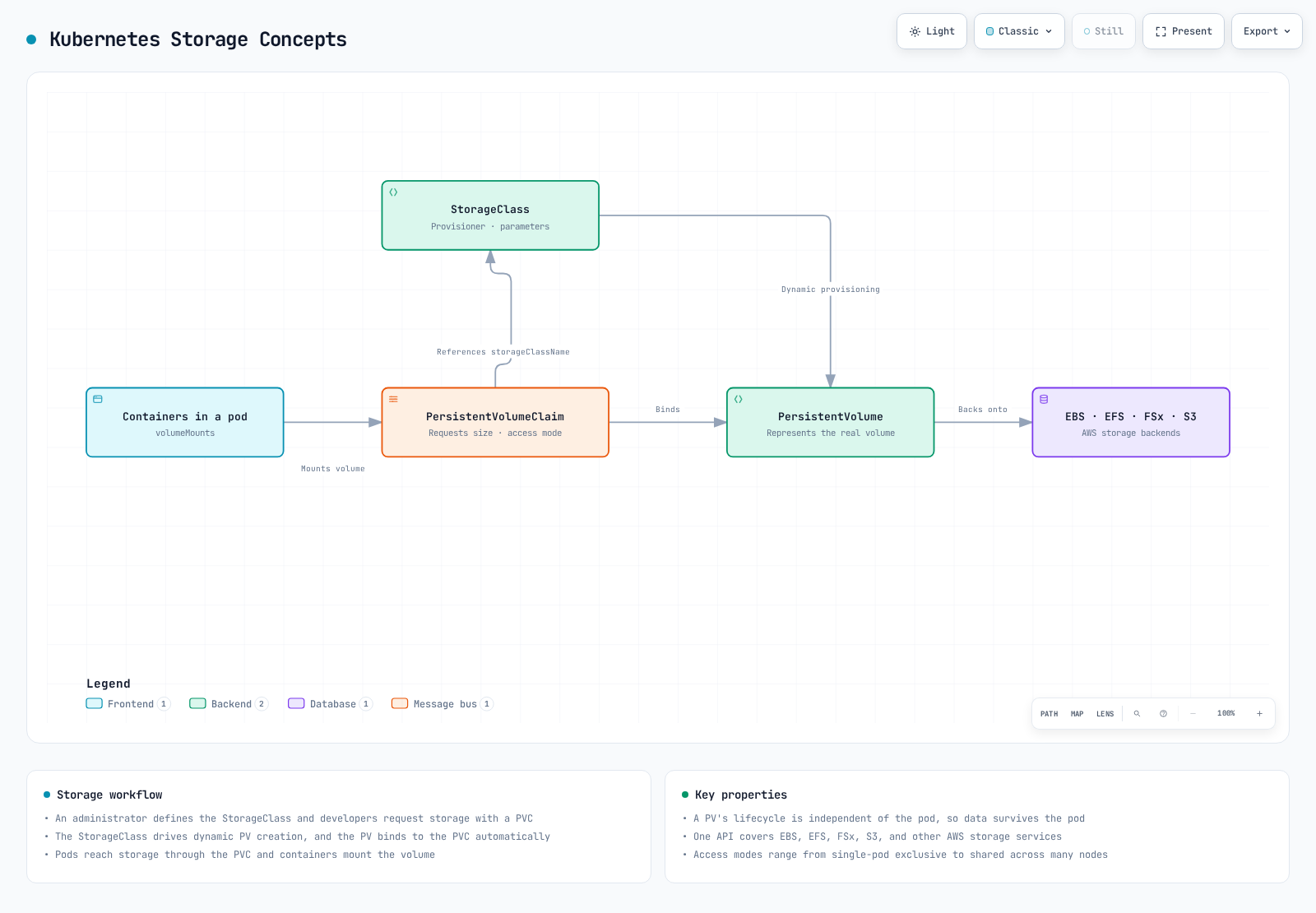Click the queue icon on PersistentVolumeClaim node

(393, 400)
